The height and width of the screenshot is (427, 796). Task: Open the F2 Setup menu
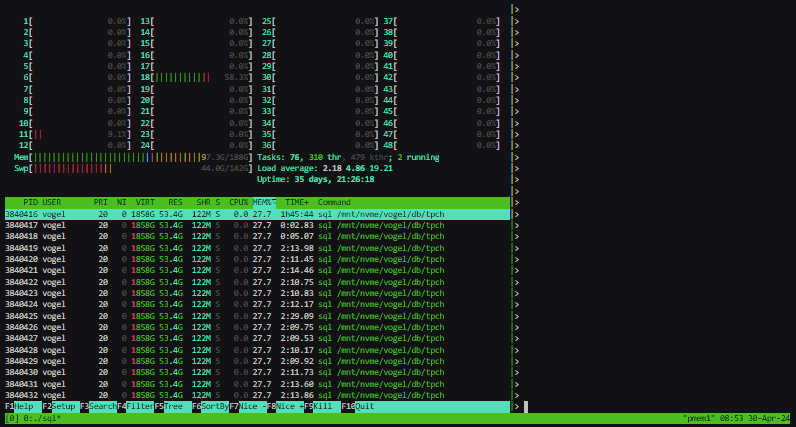pyautogui.click(x=61, y=406)
